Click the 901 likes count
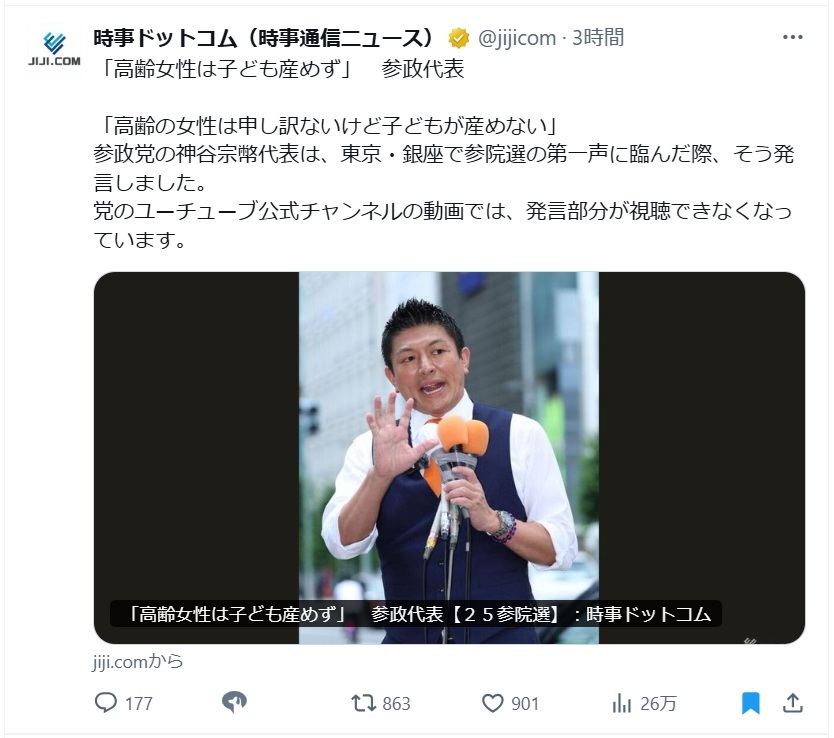Image resolution: width=834 pixels, height=738 pixels. click(525, 703)
